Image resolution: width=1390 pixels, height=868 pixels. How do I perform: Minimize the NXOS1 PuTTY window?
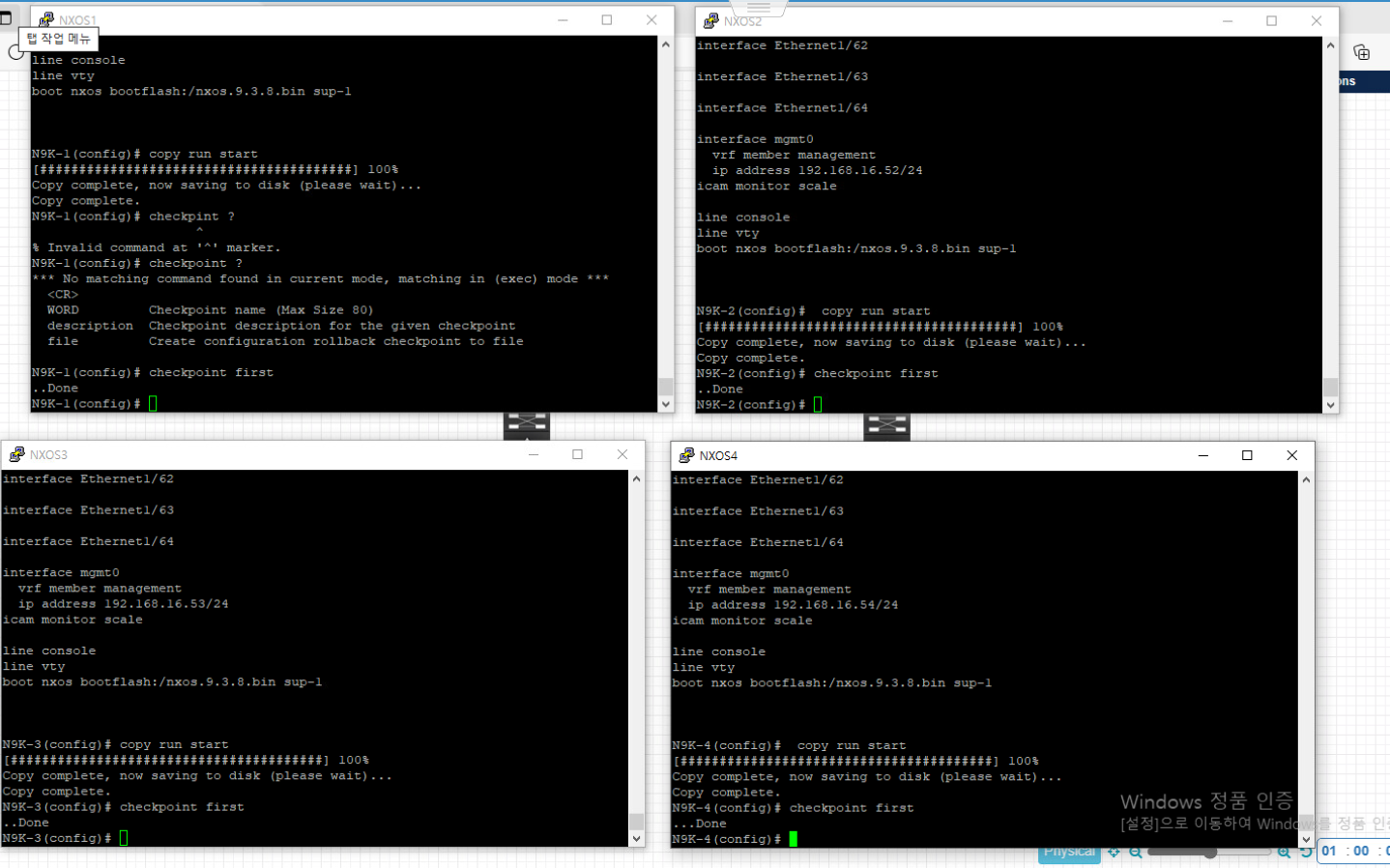pyautogui.click(x=563, y=19)
